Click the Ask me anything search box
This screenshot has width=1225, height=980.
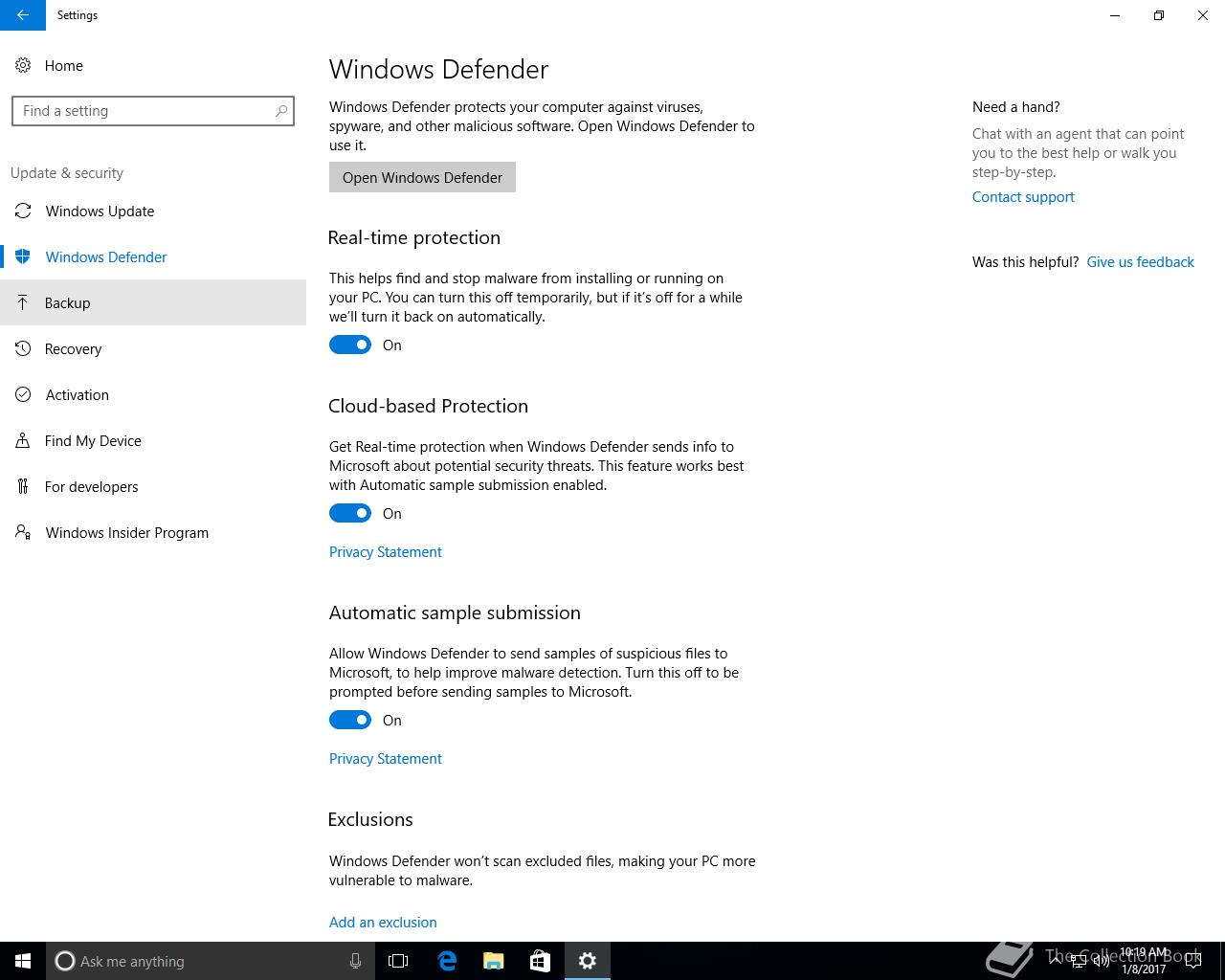209,961
